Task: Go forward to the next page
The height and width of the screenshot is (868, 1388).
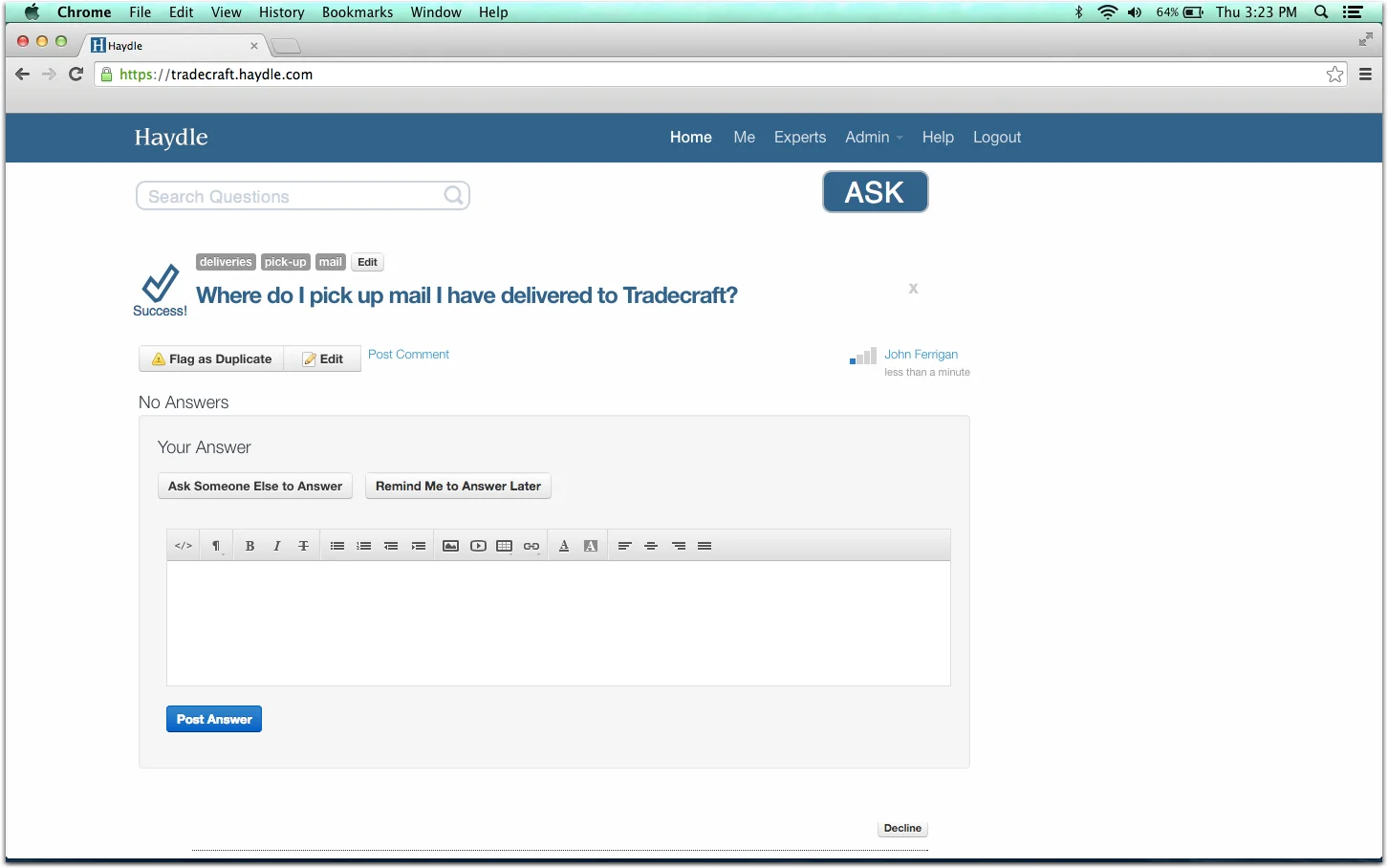Action: click(49, 74)
